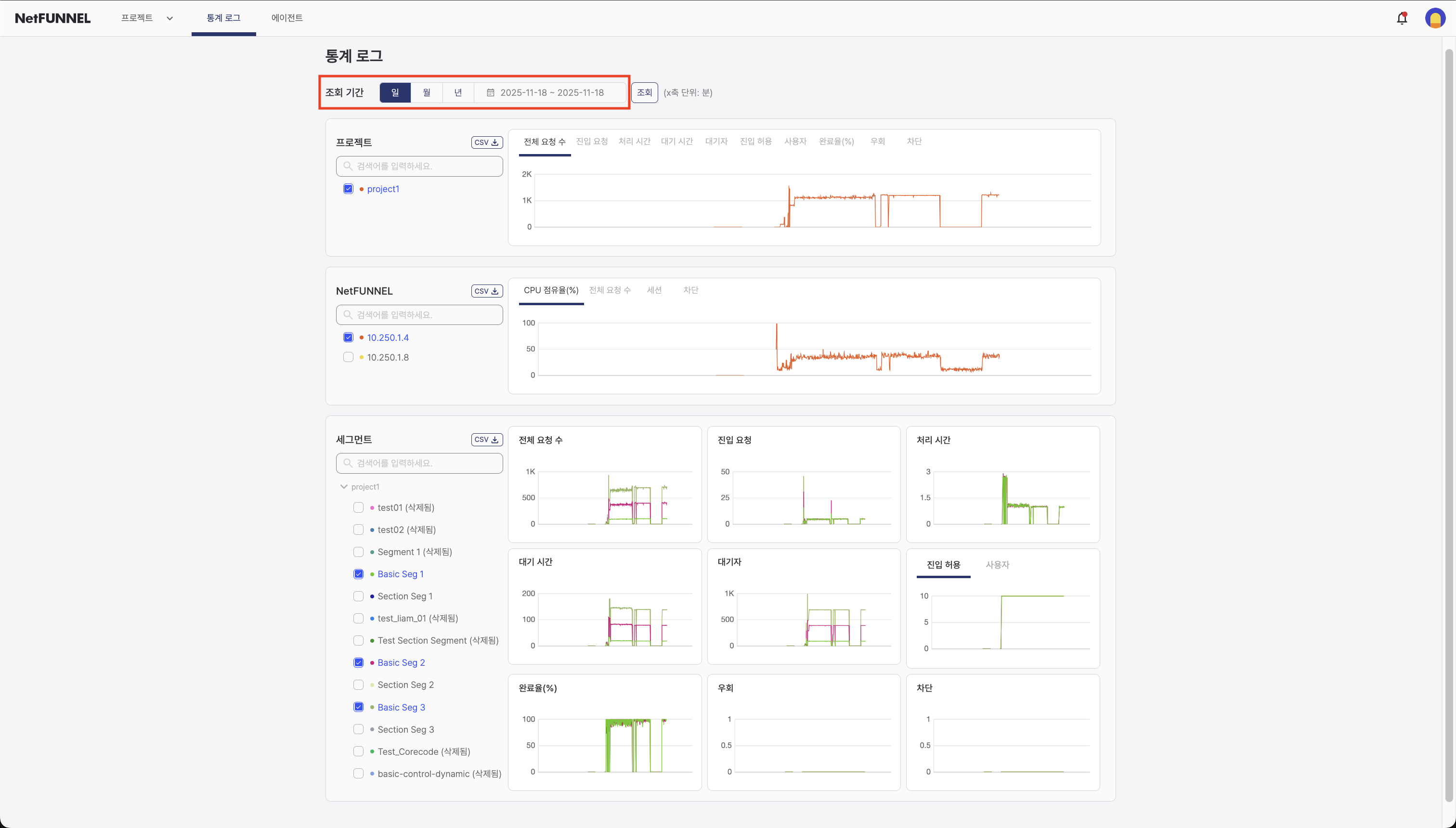The width and height of the screenshot is (1456, 828).
Task: Switch to the 에이전트 tab
Action: pos(286,18)
